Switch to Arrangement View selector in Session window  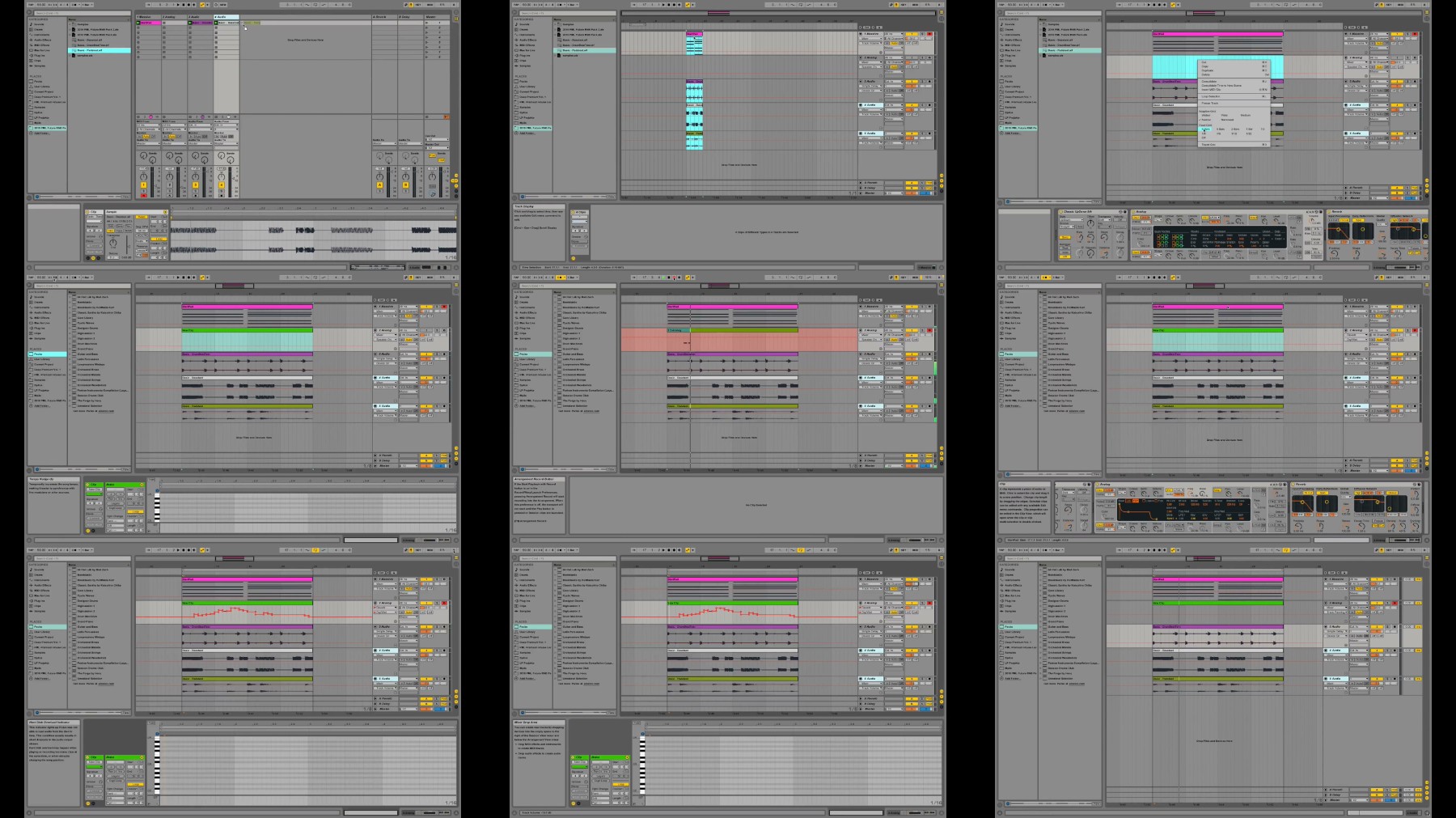point(456,12)
